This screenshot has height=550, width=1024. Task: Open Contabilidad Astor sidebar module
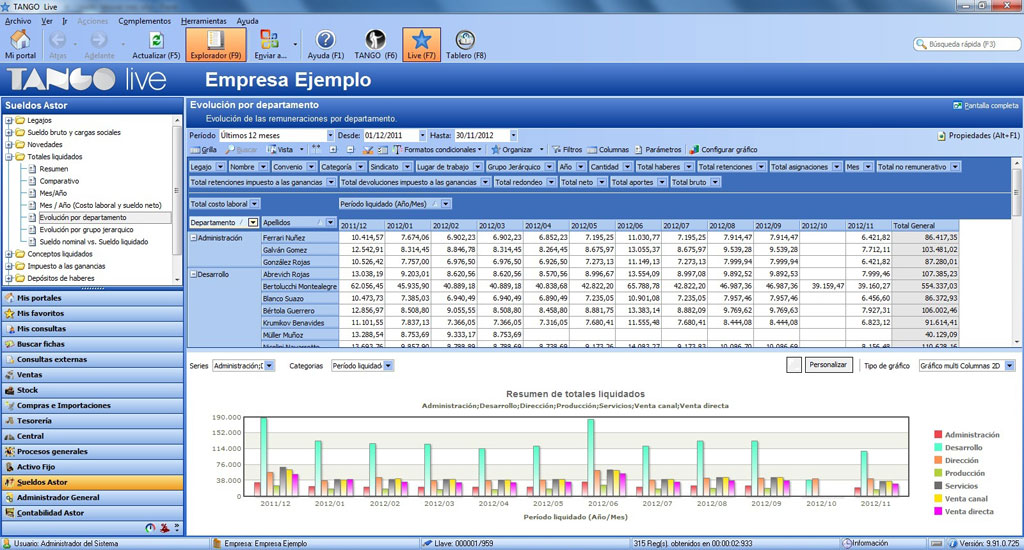[x=93, y=513]
